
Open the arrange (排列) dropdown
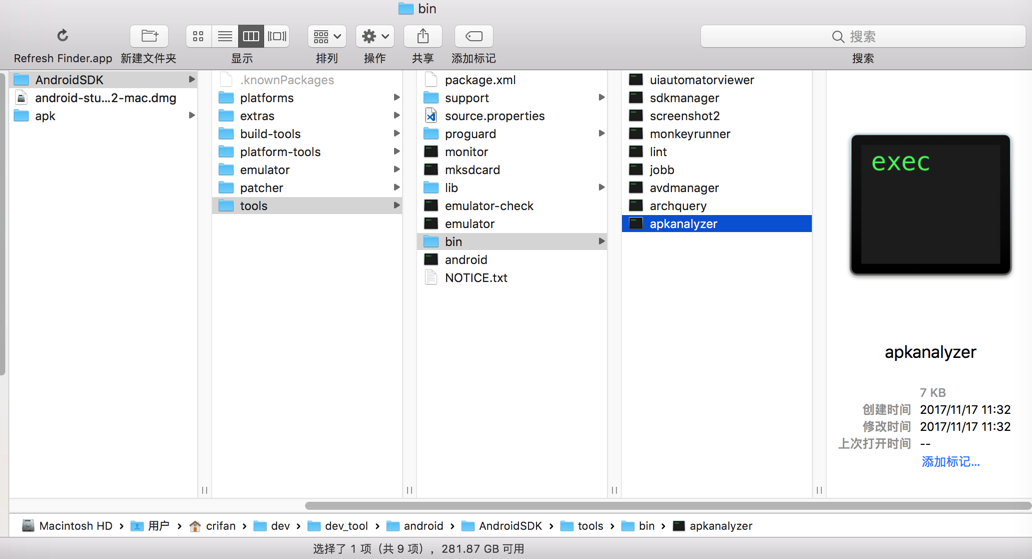[x=327, y=36]
